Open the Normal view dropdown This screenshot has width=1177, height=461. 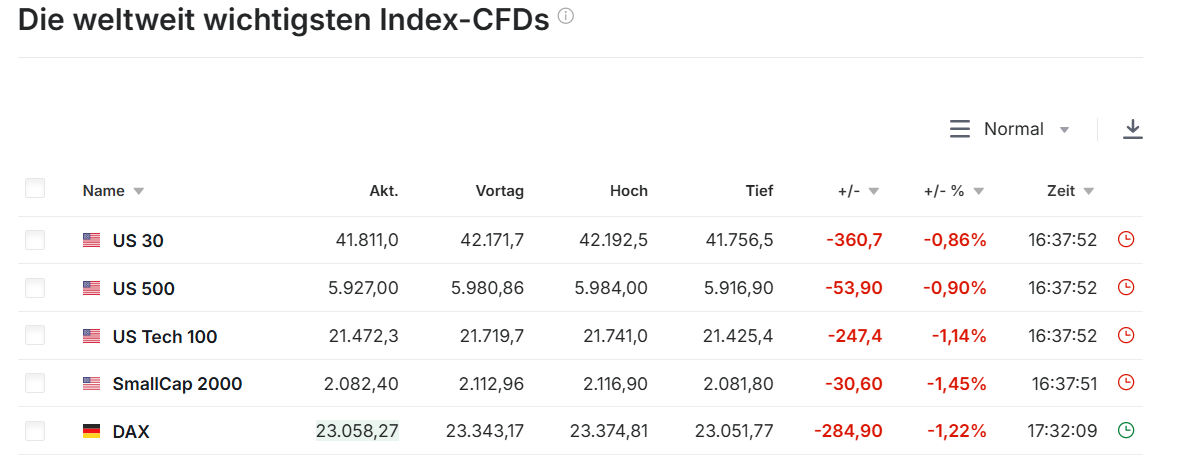pyautogui.click(x=1010, y=130)
